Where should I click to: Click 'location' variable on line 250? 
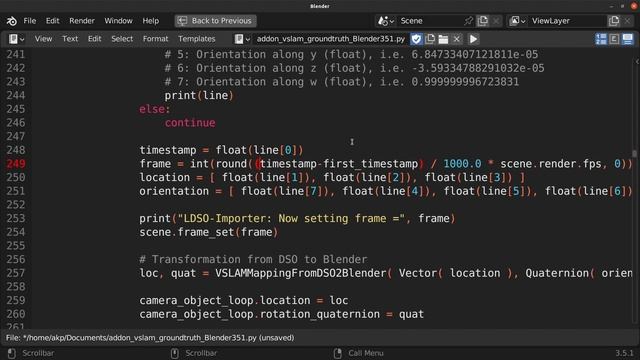(165, 178)
